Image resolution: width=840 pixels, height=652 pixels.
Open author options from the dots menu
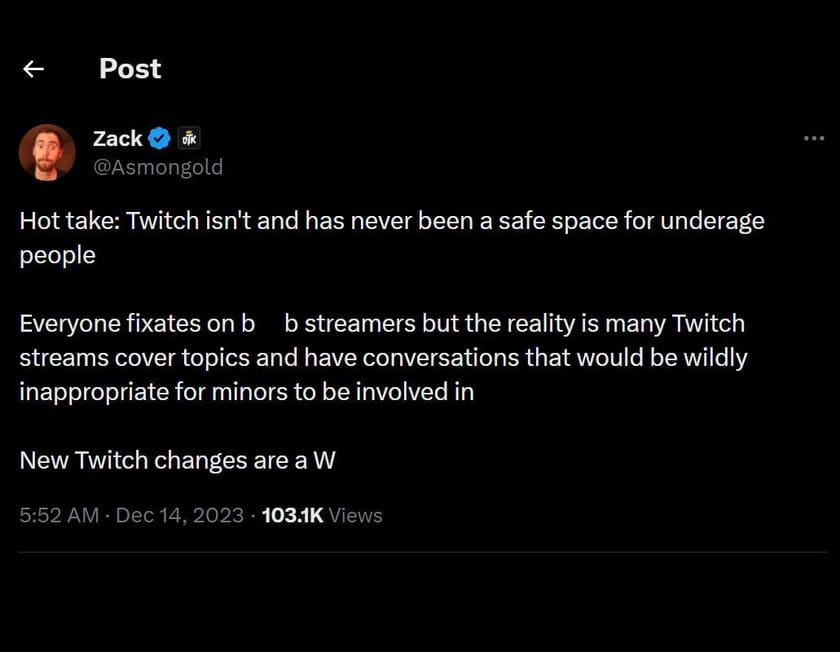815,138
